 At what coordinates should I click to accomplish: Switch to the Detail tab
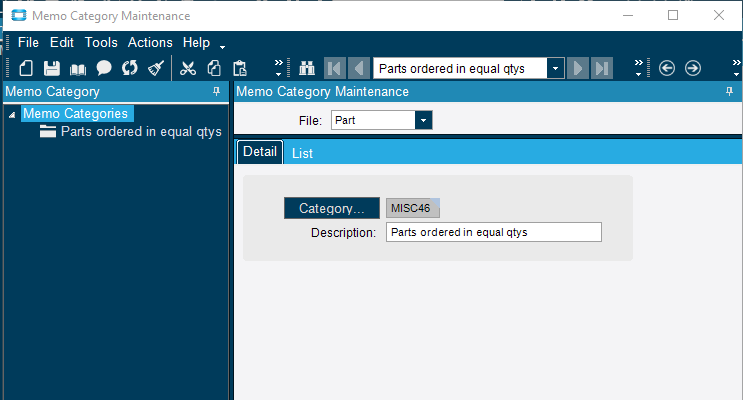pyautogui.click(x=260, y=152)
